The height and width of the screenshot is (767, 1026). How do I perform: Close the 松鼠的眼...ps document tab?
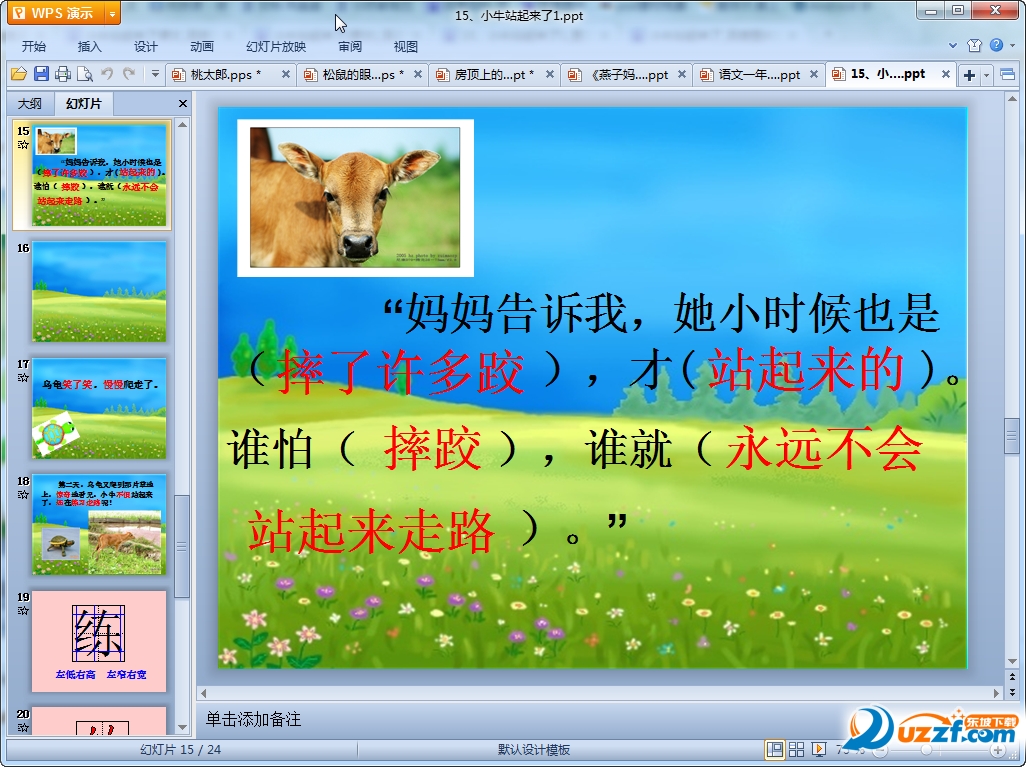pyautogui.click(x=418, y=75)
